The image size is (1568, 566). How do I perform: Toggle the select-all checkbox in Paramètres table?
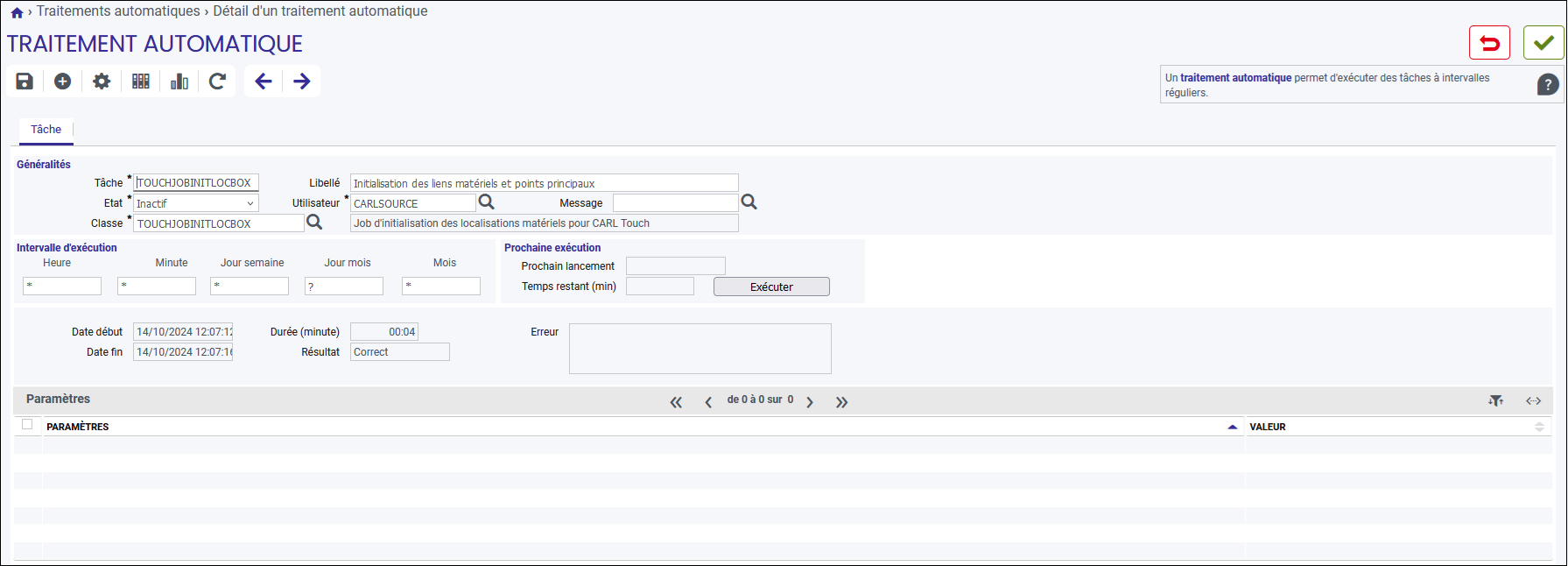(x=27, y=424)
